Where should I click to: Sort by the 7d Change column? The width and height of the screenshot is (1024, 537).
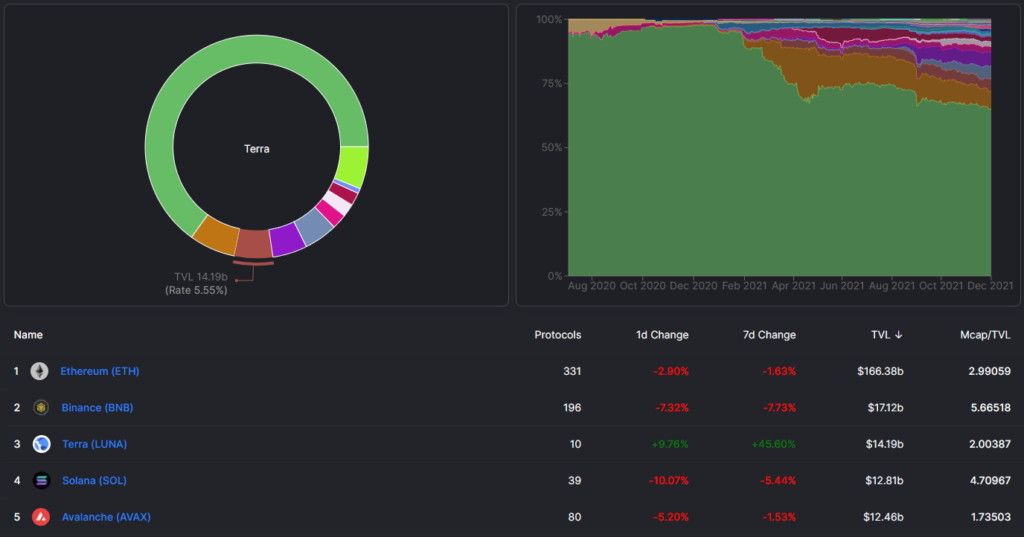click(769, 335)
